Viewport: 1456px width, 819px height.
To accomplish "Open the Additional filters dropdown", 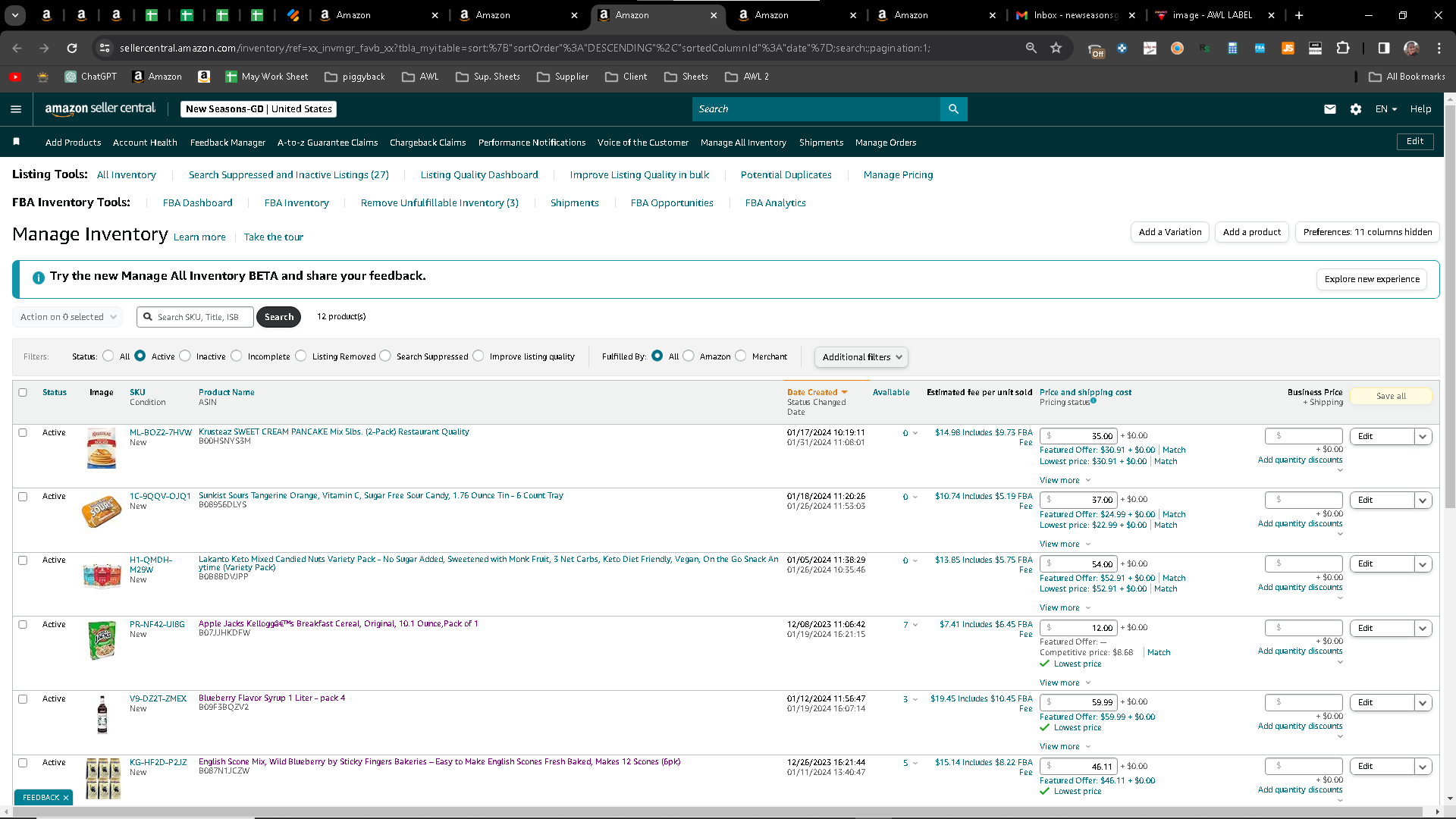I will (861, 357).
